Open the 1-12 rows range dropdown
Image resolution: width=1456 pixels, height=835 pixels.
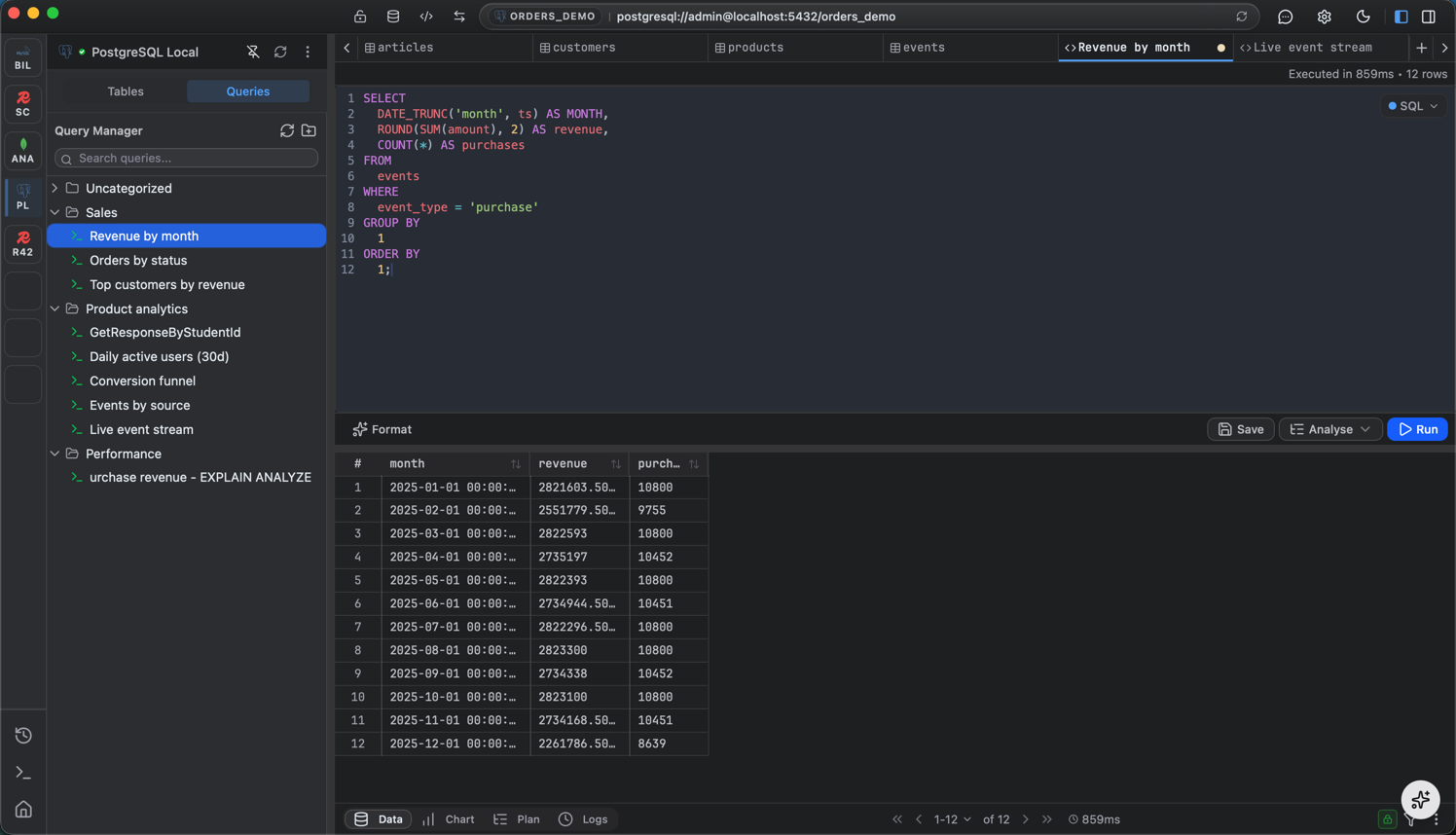pos(952,819)
